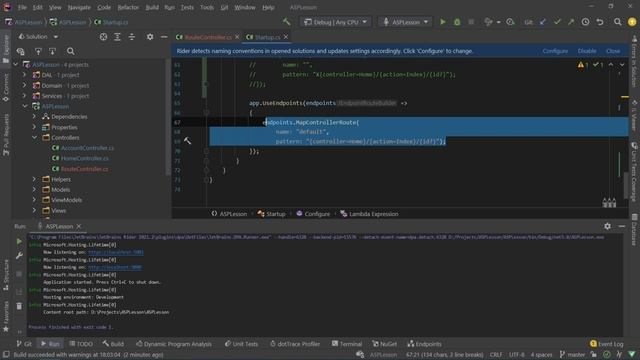Viewport: 640px width, 360px height.
Task: Expand the DAL project node
Action: coord(24,75)
